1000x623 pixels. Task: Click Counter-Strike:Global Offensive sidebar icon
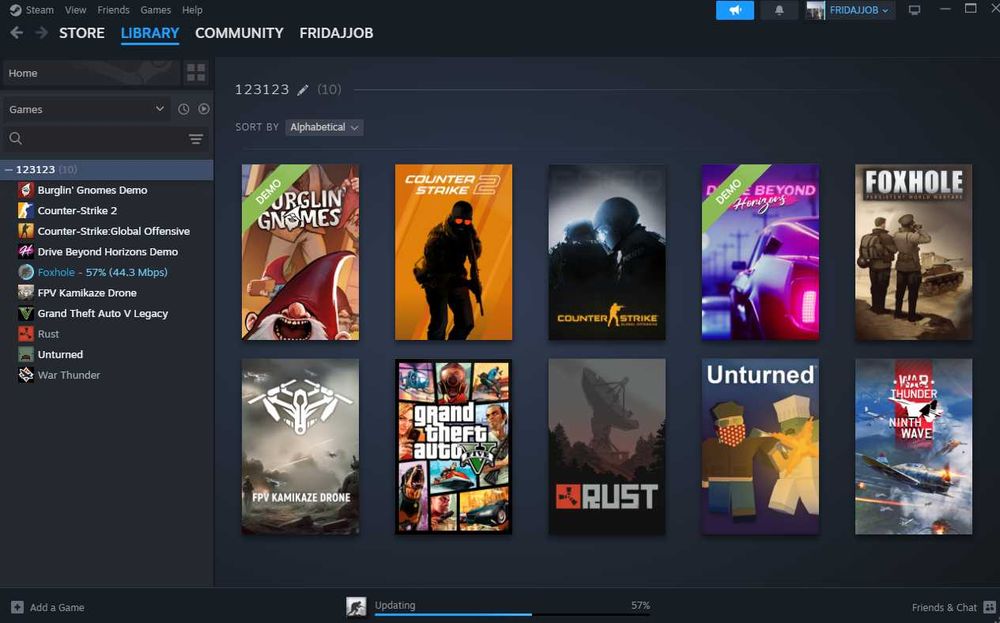[x=26, y=230]
